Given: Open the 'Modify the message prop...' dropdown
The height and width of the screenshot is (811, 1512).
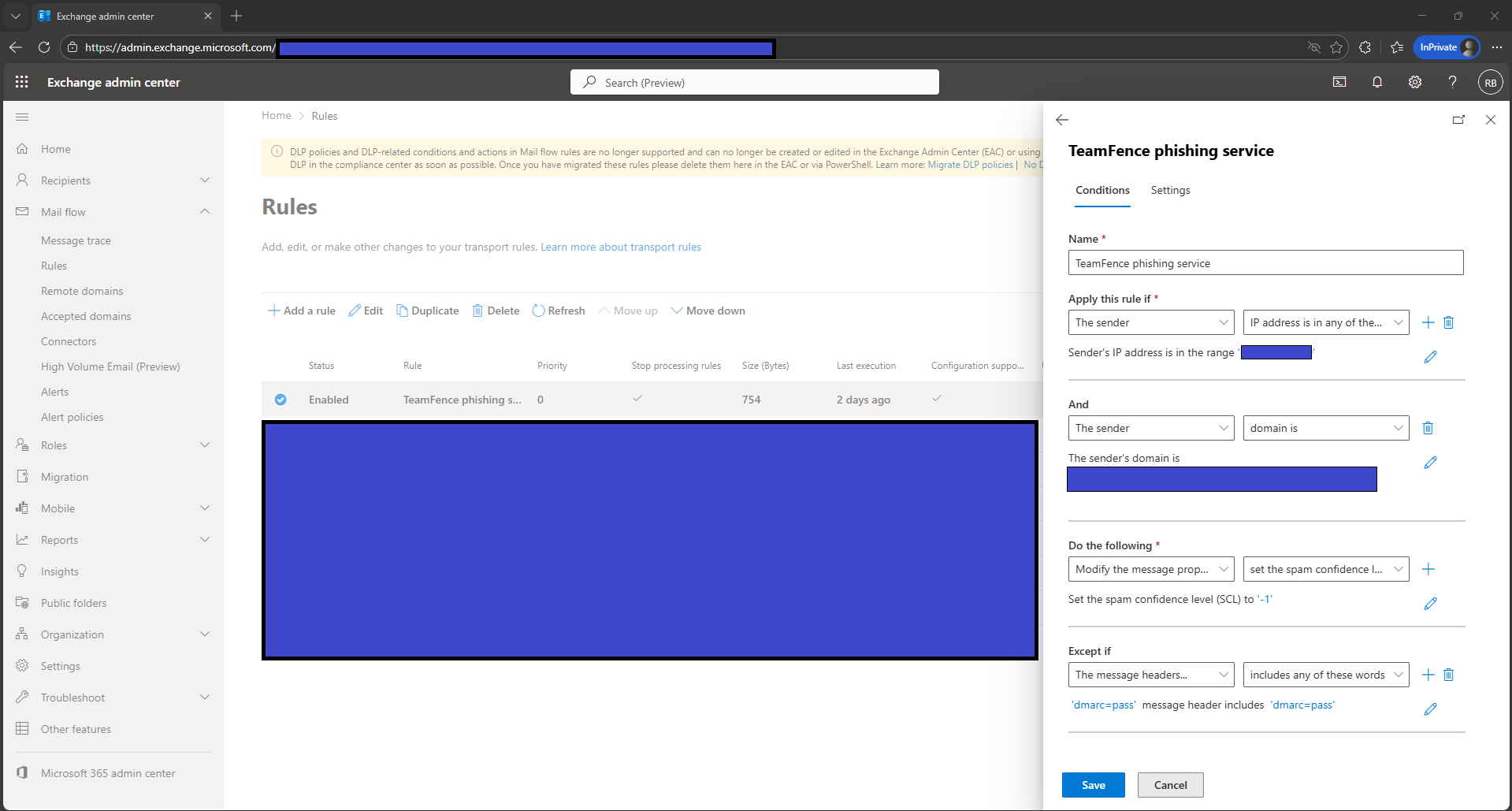Looking at the screenshot, I should click(1150, 569).
